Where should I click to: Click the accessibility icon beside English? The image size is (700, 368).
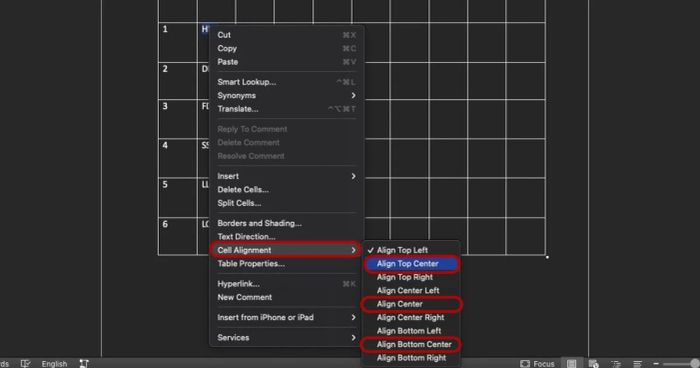click(84, 364)
